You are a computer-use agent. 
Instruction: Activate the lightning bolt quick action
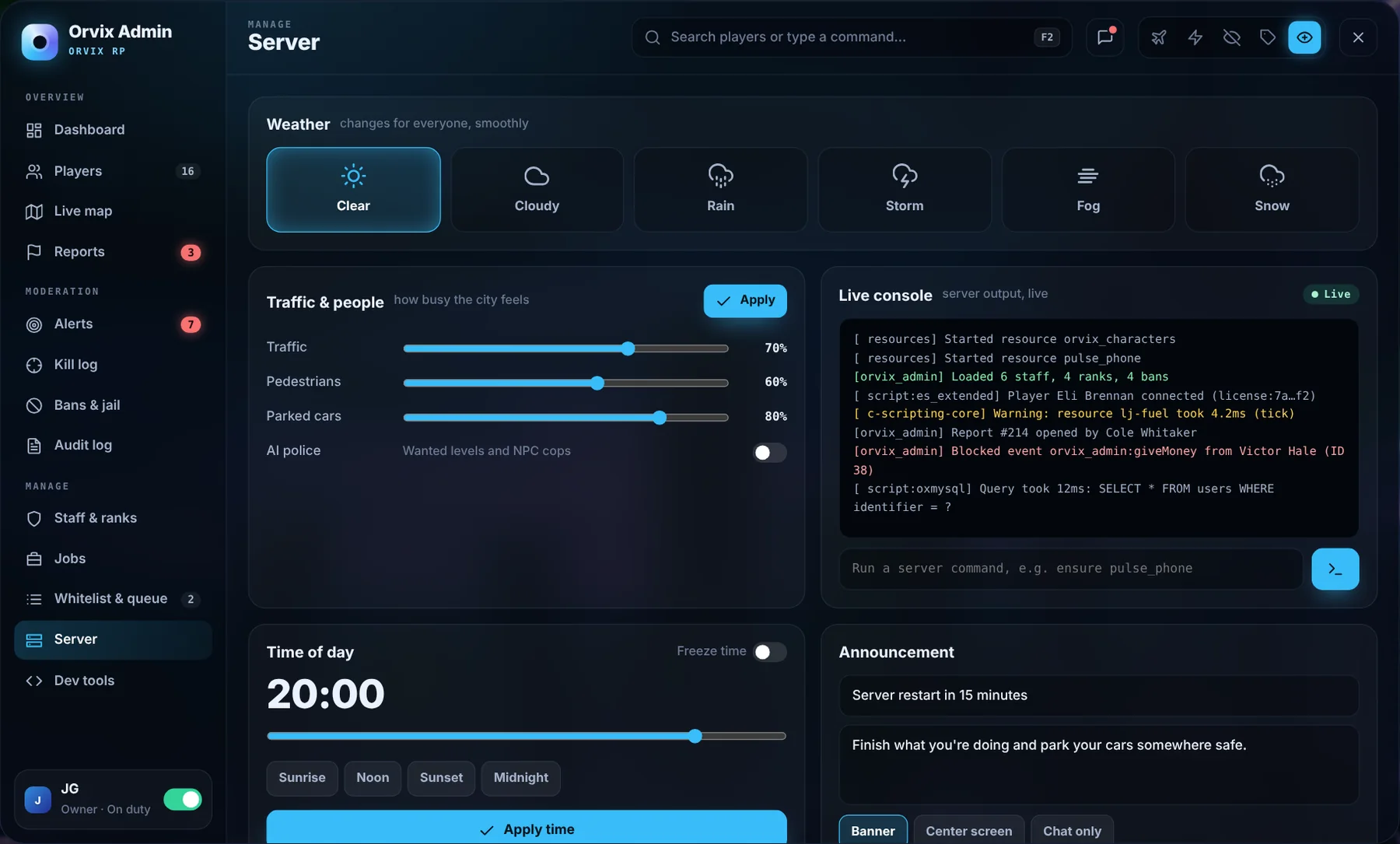click(1195, 37)
